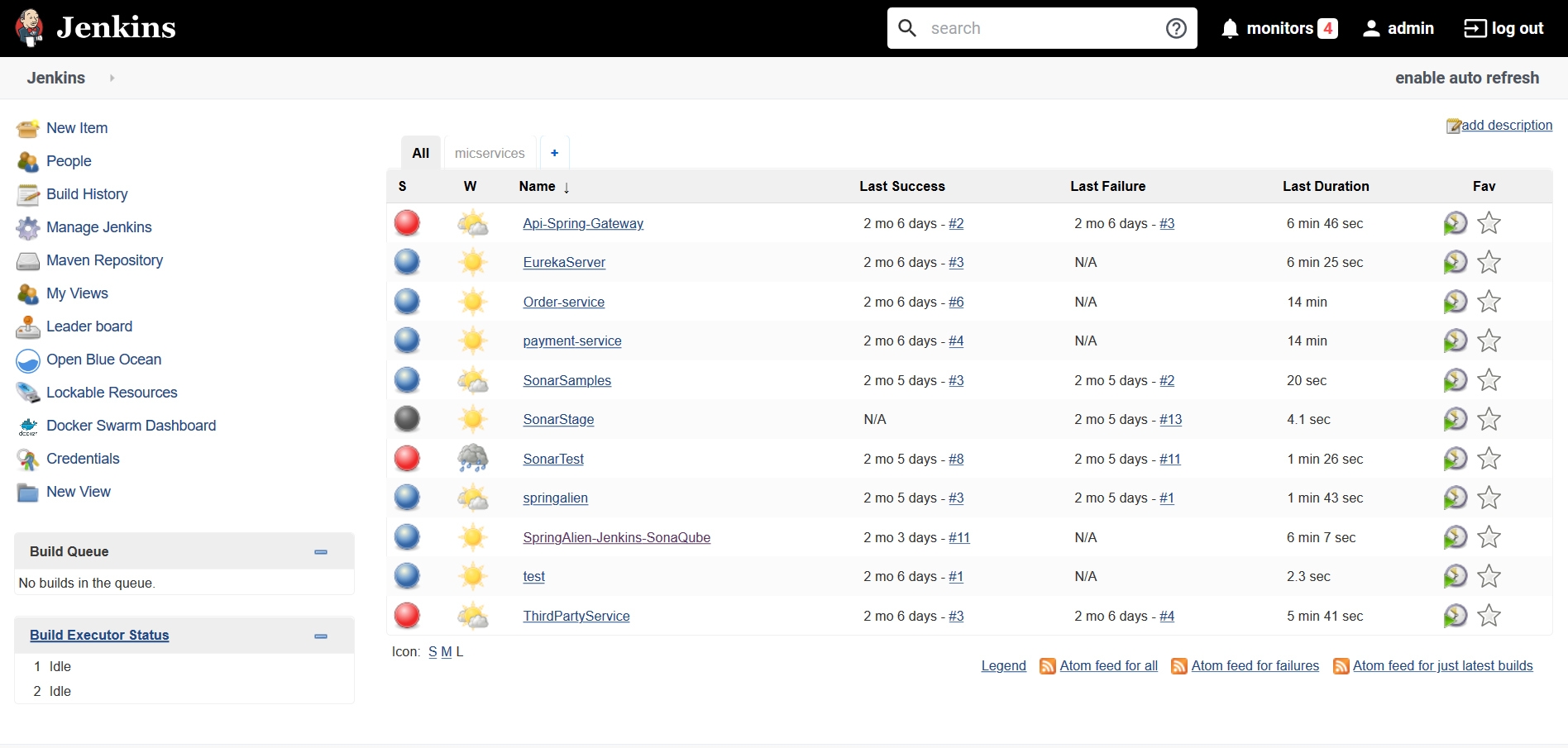Viewport: 1568px width, 748px height.
Task: Enable auto refresh
Action: 1466,78
